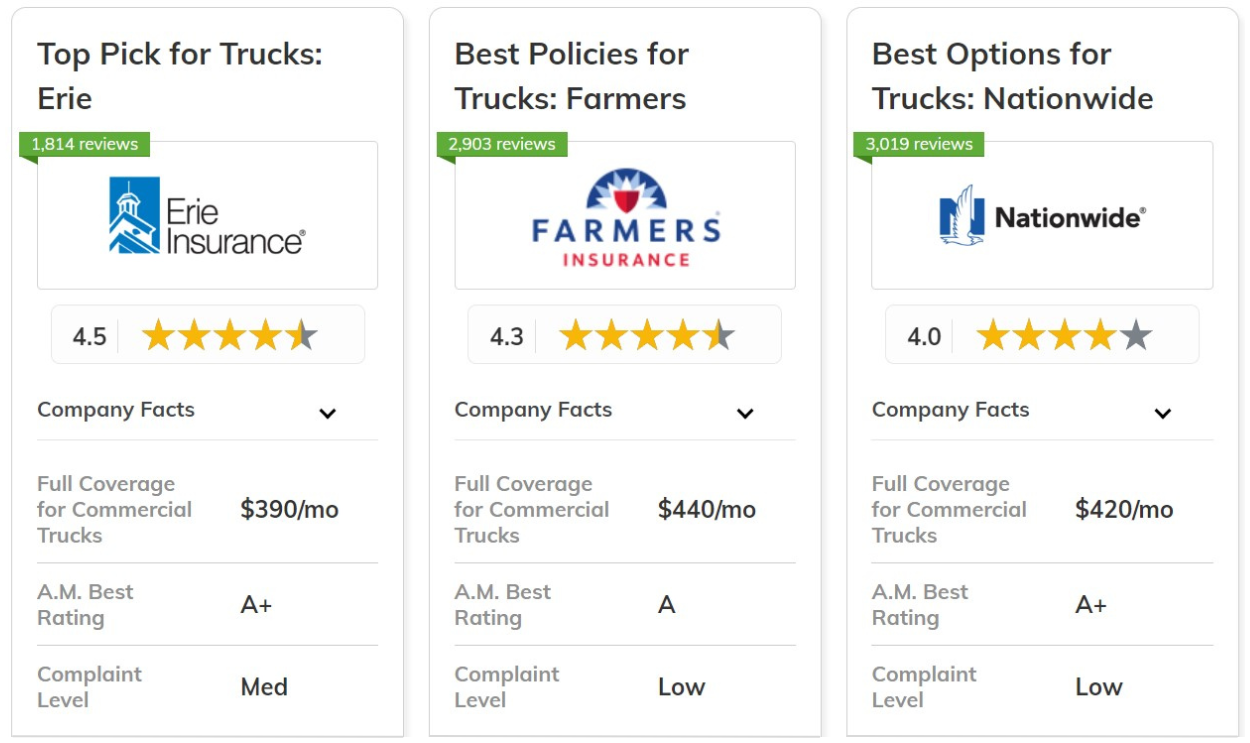Click the 1,814 reviews badge
The height and width of the screenshot is (743, 1250).
[x=84, y=144]
